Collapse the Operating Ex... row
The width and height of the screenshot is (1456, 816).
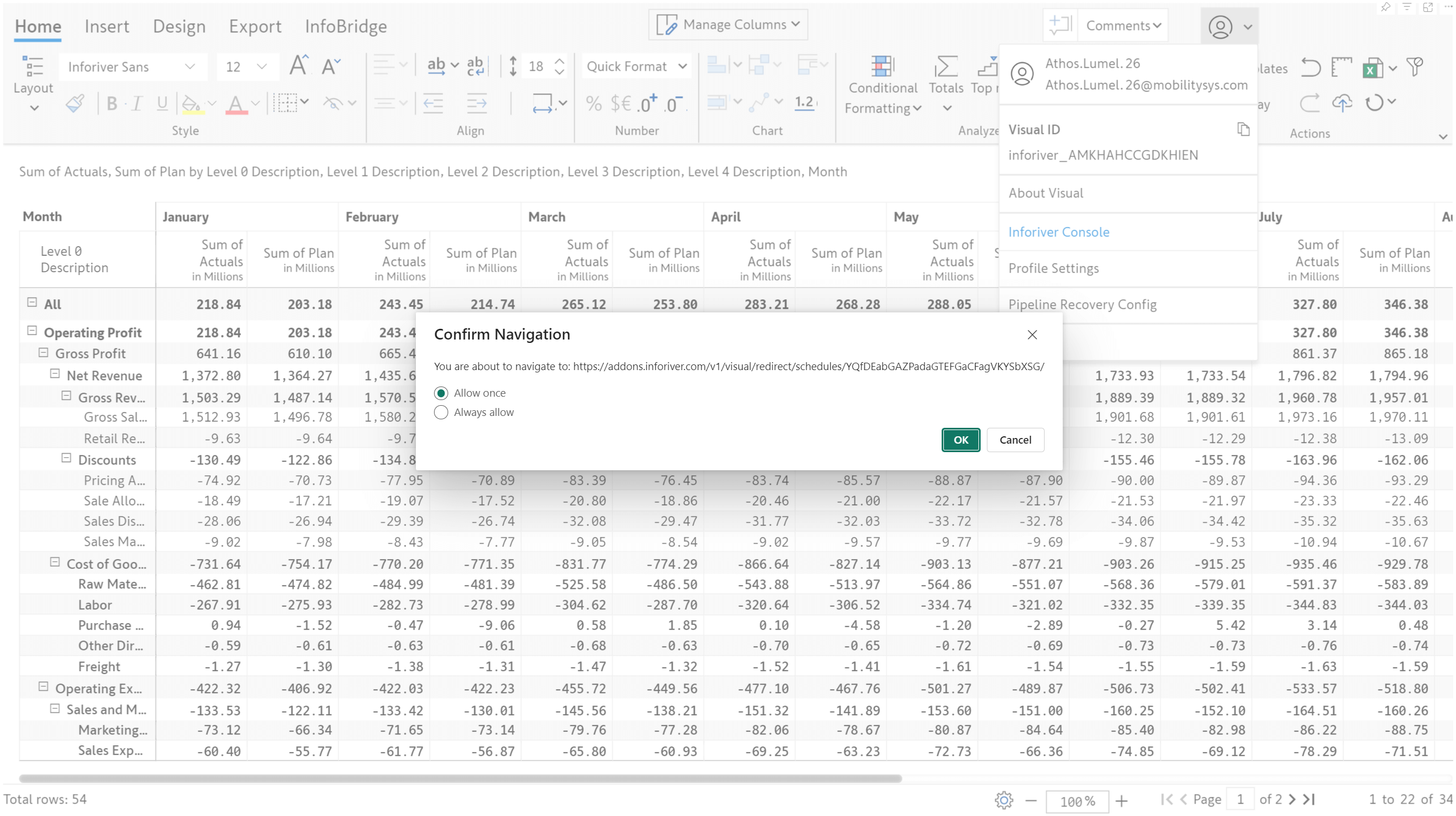click(43, 687)
